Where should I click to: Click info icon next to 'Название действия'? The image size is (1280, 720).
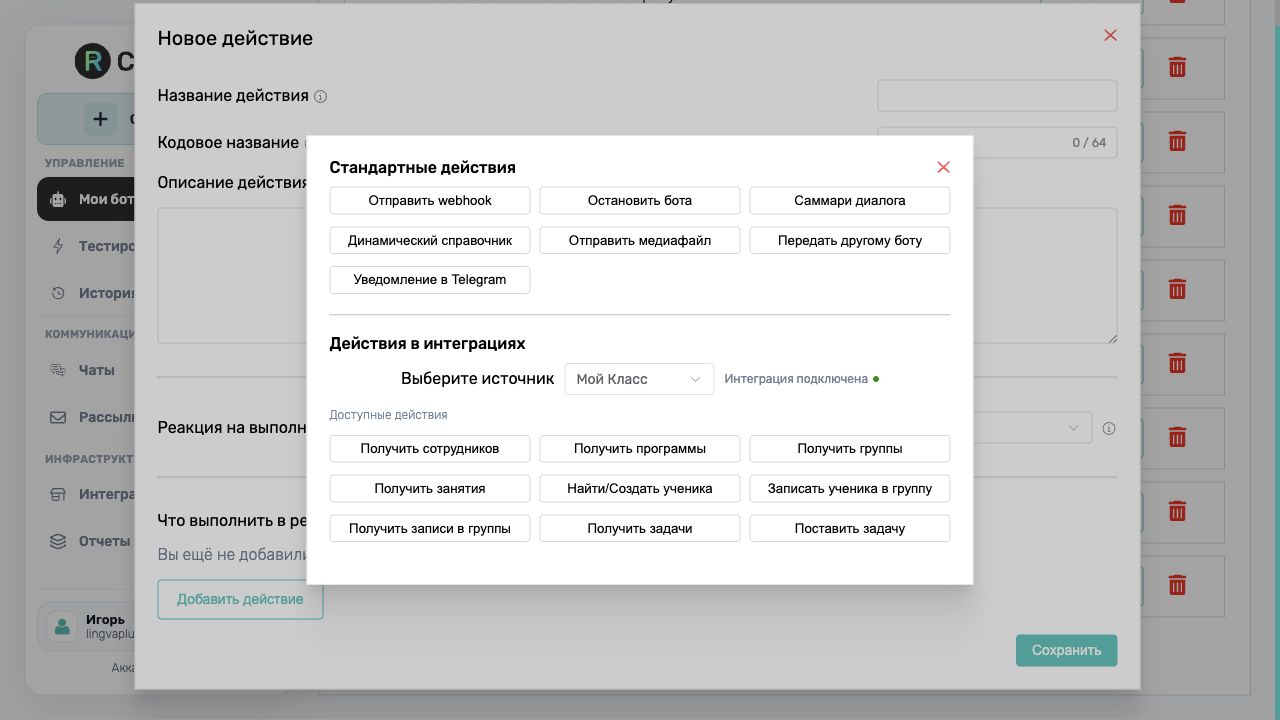[x=320, y=97]
